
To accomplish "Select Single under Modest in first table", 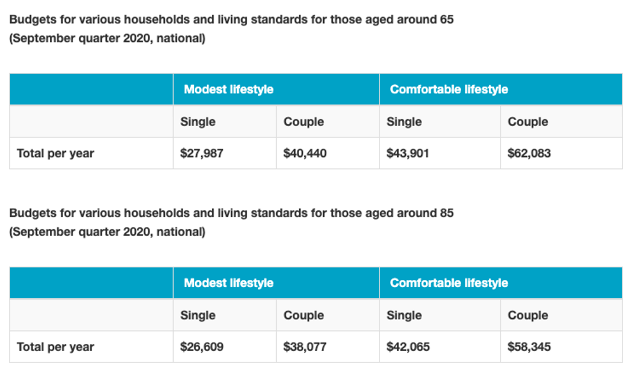I will pyautogui.click(x=198, y=122).
